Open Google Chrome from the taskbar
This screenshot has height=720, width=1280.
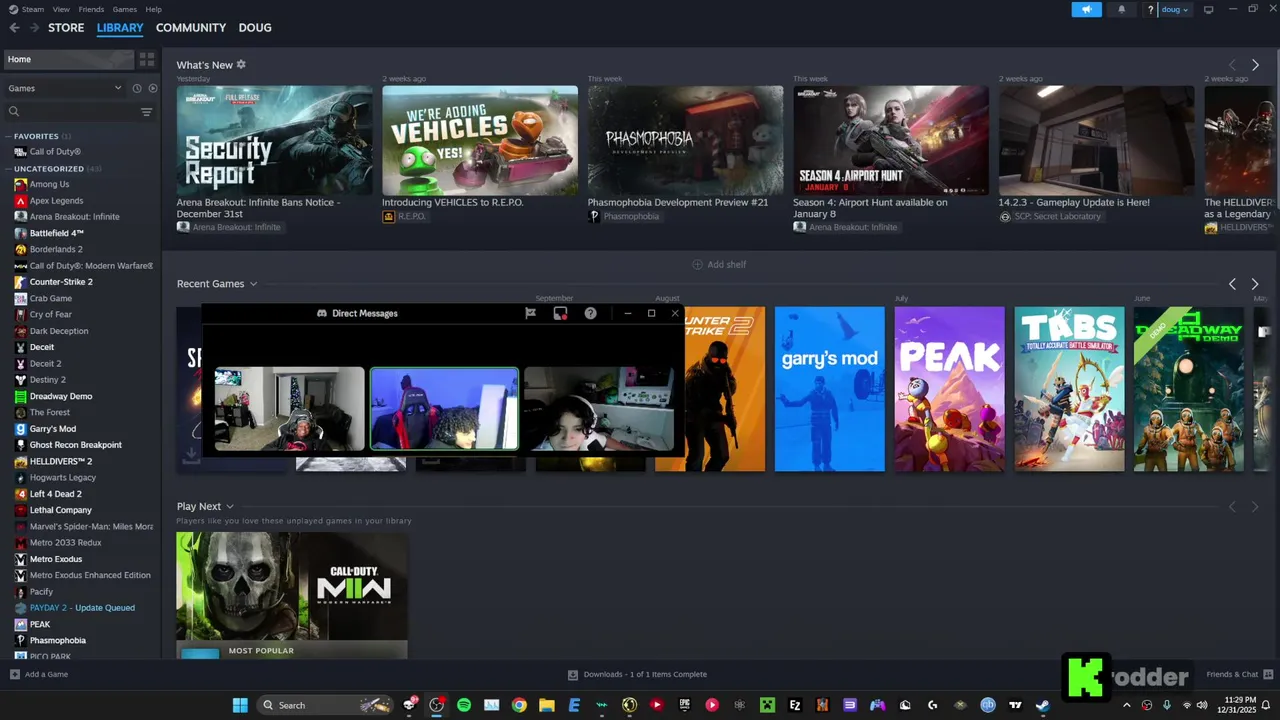point(519,705)
